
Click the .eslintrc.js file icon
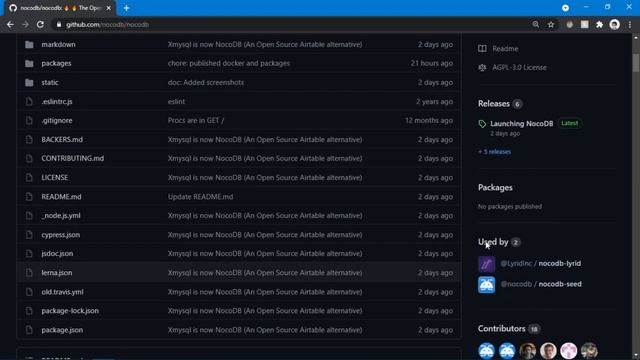(x=29, y=101)
